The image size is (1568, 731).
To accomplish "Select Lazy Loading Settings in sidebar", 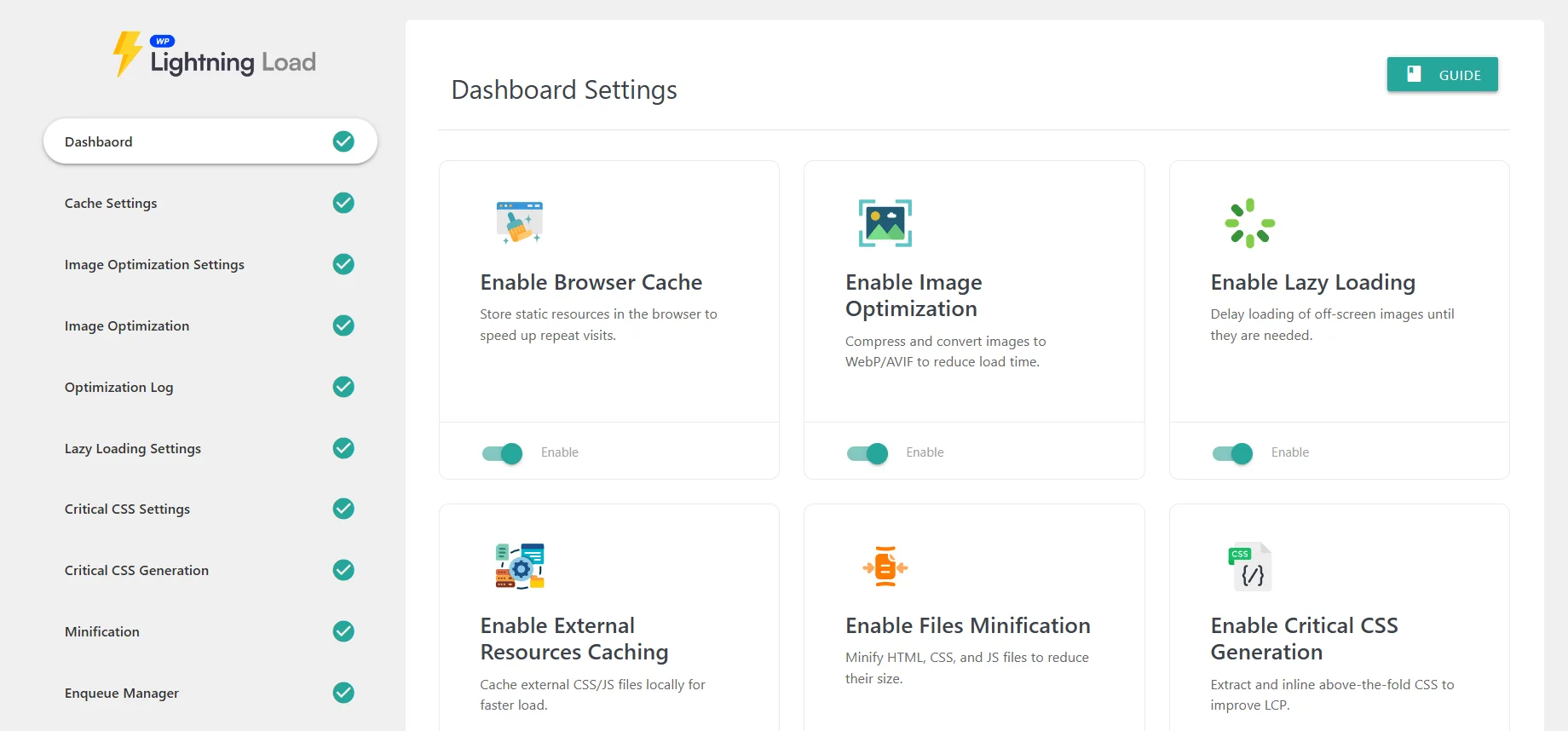I will point(133,448).
